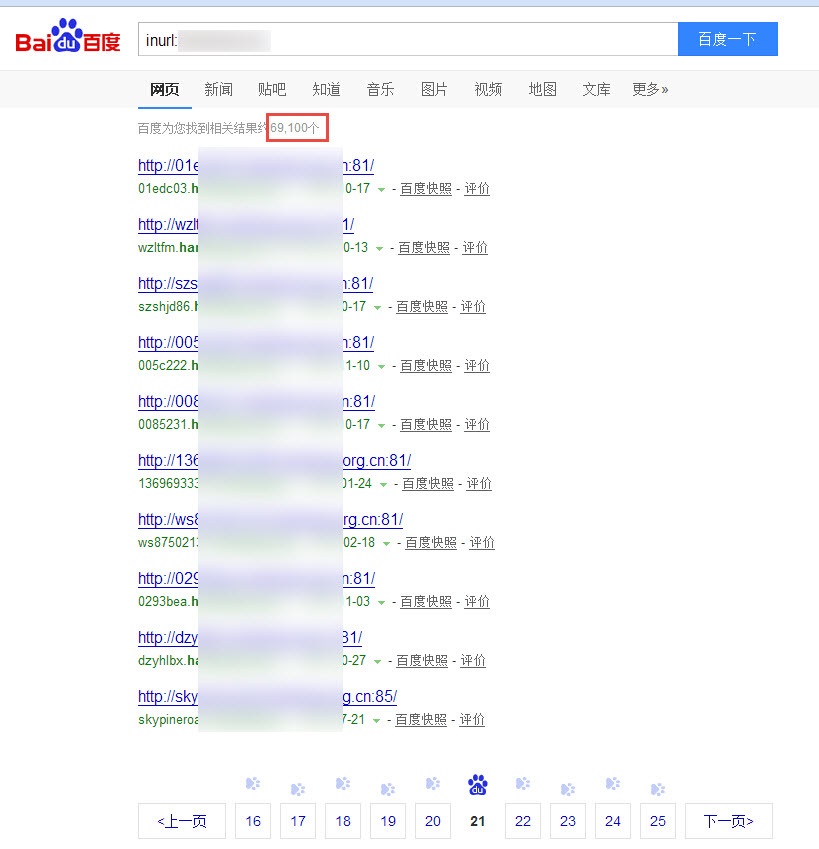Screen dimensions: 819x849
Task: Expand the green arrow under the wzltfm result
Action: (x=378, y=248)
